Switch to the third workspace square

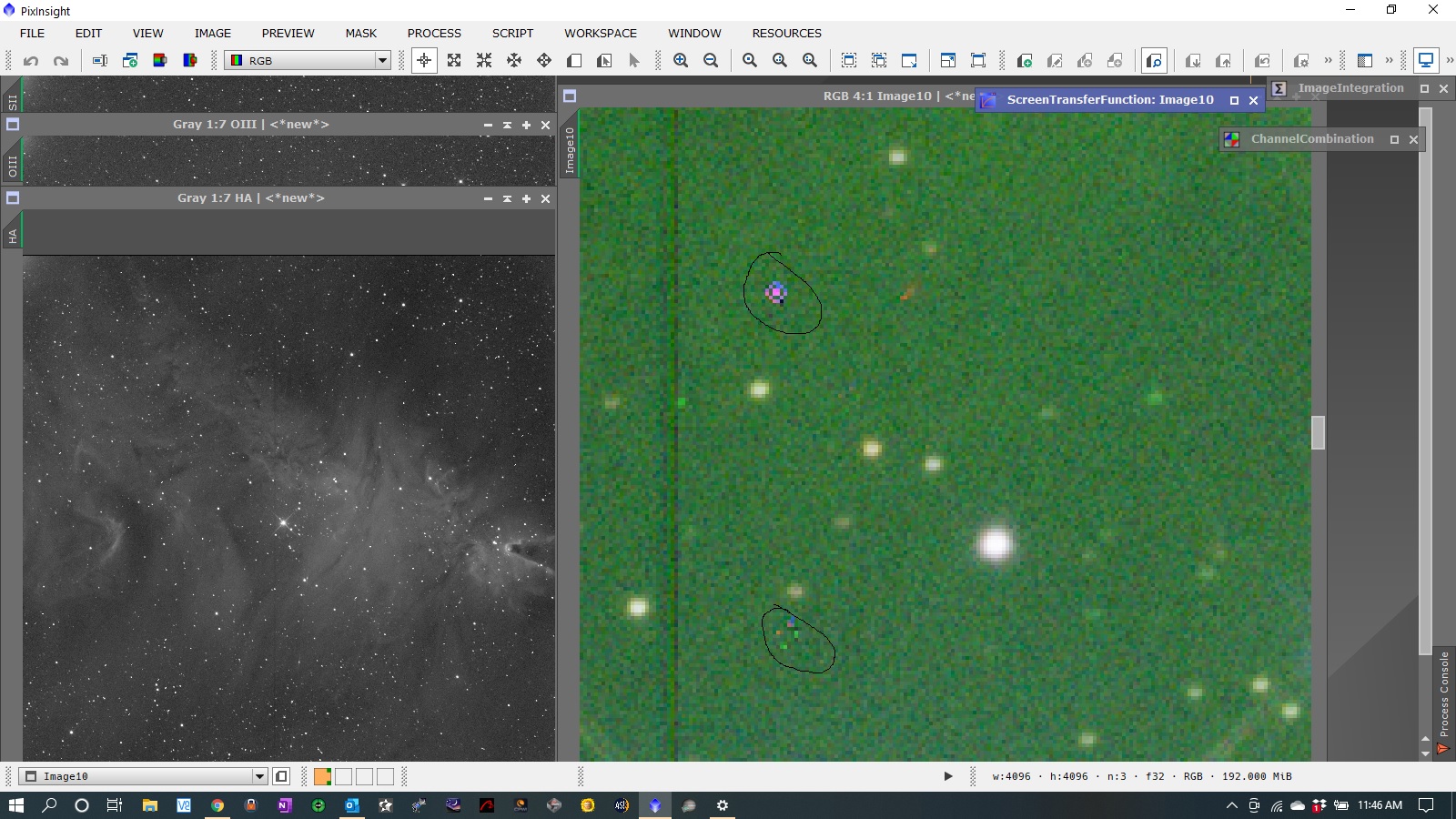coord(364,776)
